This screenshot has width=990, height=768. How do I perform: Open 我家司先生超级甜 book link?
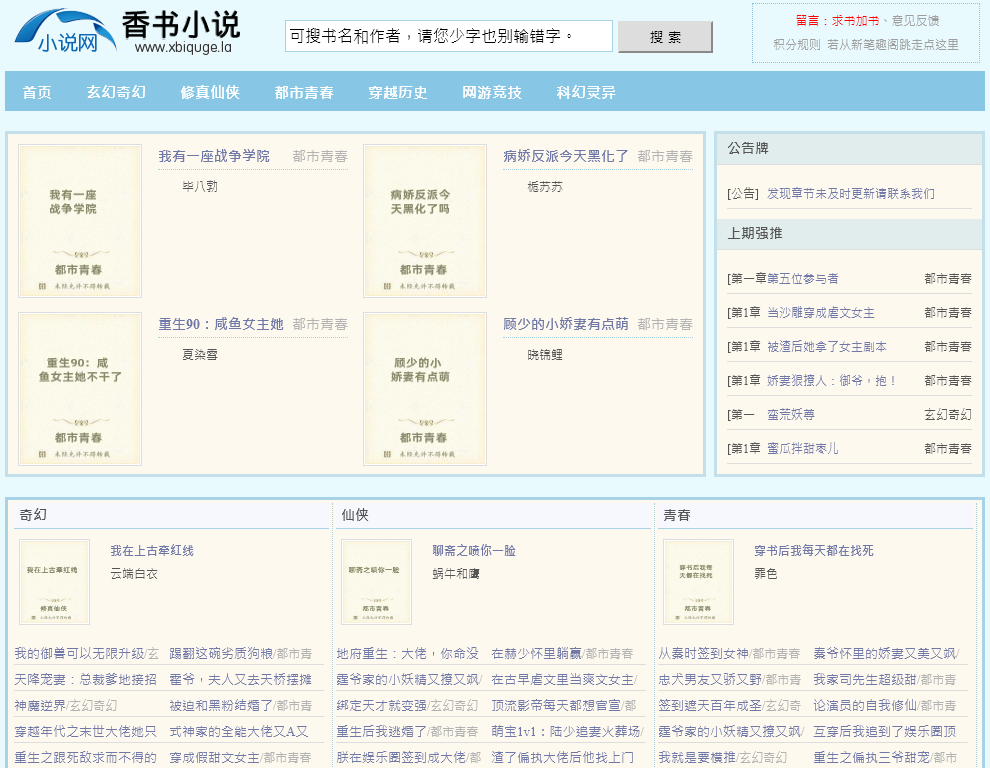pyautogui.click(x=864, y=680)
